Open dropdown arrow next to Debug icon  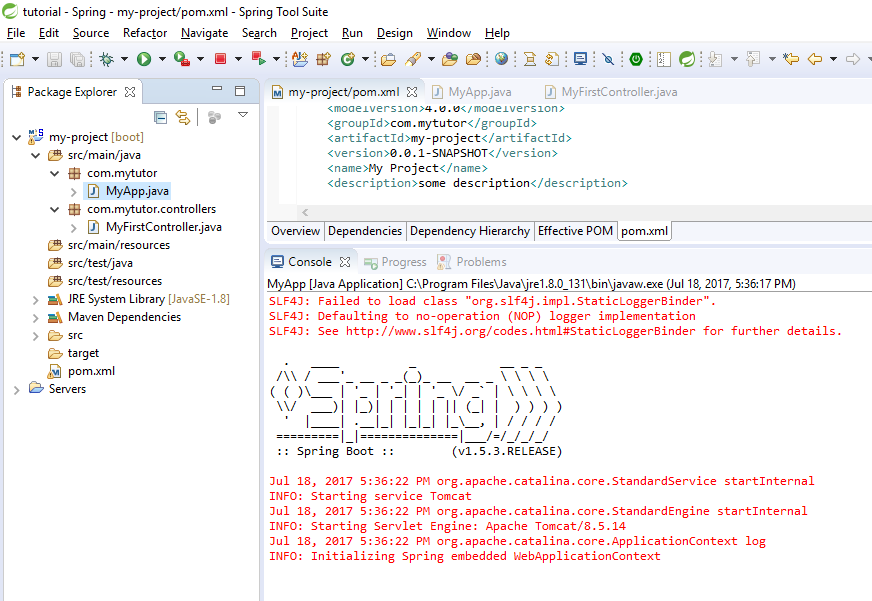pos(124,59)
